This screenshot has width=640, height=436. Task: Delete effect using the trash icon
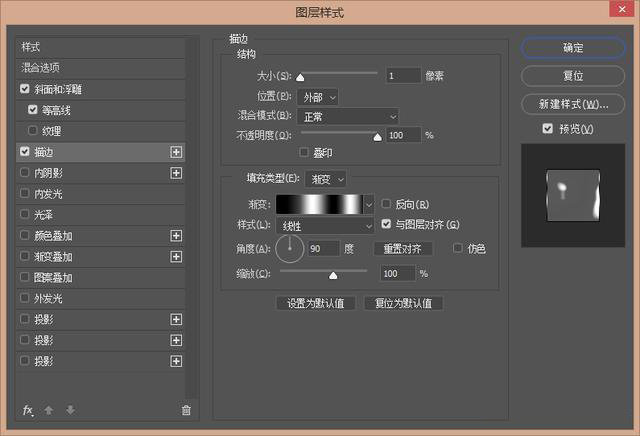pyautogui.click(x=186, y=410)
